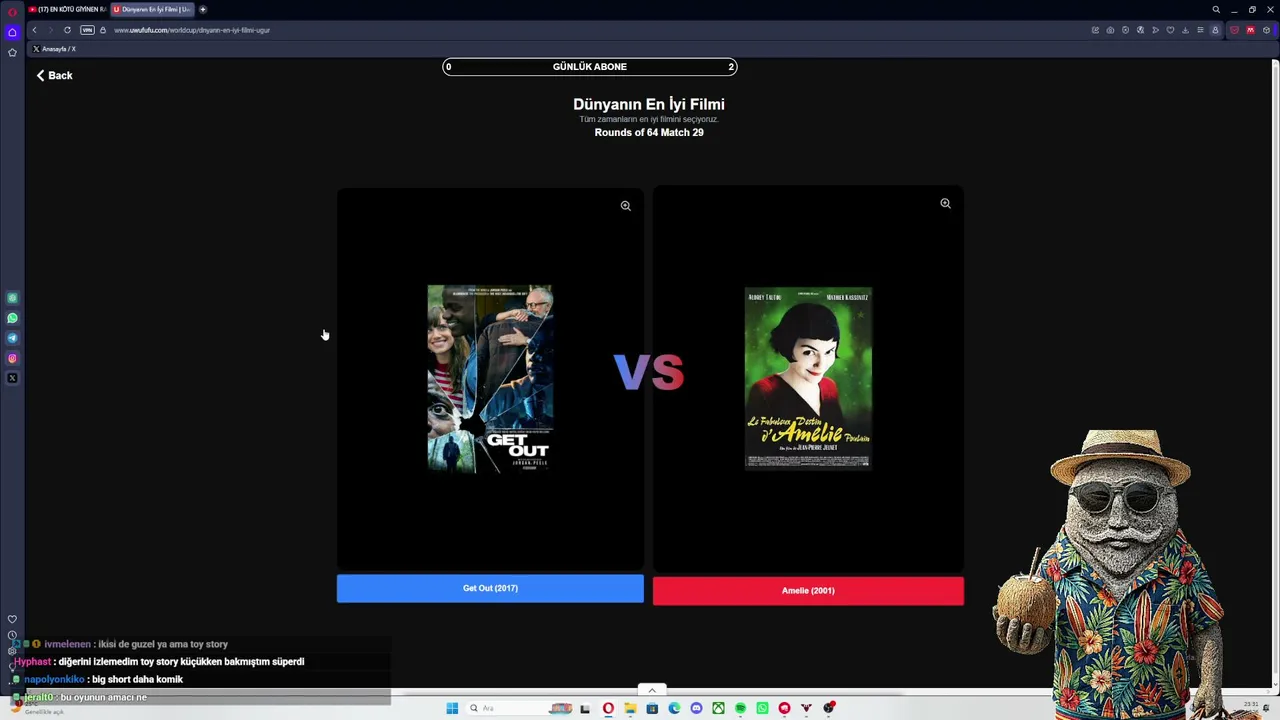The width and height of the screenshot is (1280, 720).
Task: Open WhatsApp in the Opera sidebar
Action: tap(12, 318)
